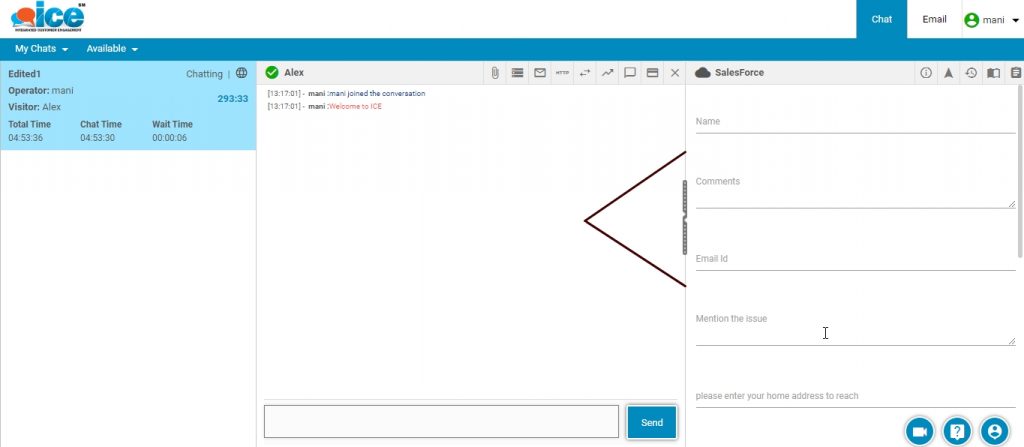Screen dimensions: 1024x447
Task: Start video call with camera button
Action: point(919,431)
